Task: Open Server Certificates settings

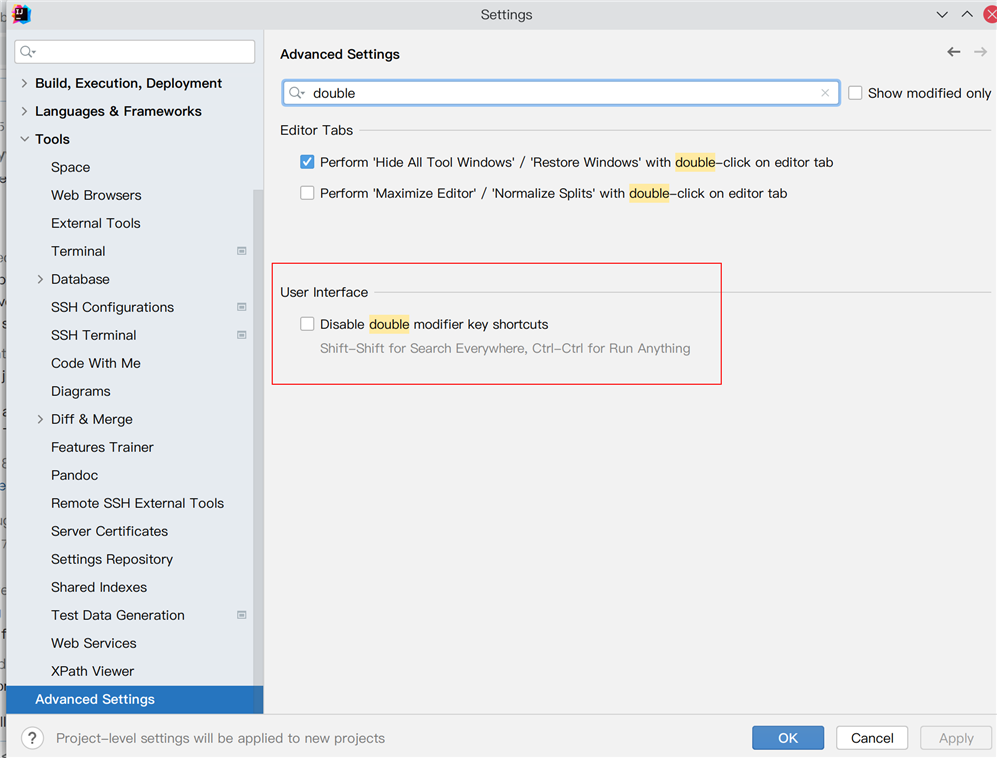Action: pos(109,531)
